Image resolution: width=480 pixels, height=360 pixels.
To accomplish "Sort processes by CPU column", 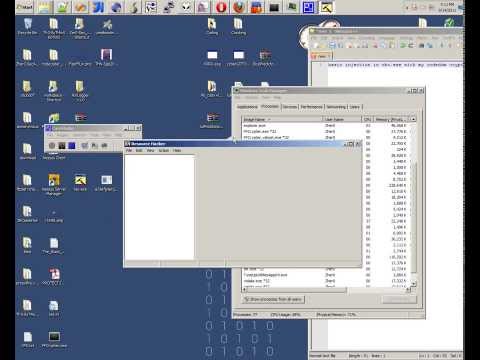I will pyautogui.click(x=367, y=119).
